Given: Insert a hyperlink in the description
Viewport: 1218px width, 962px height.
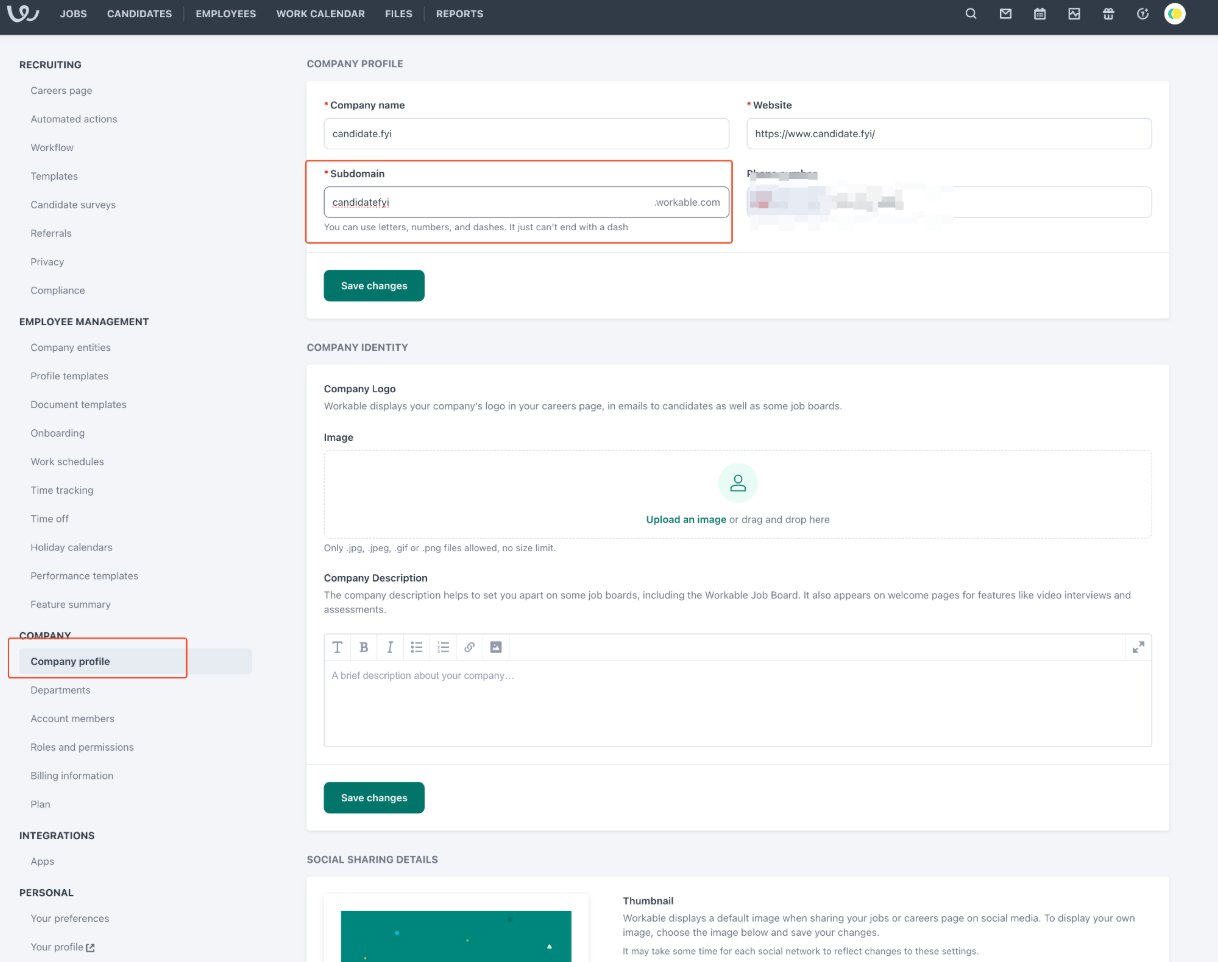Looking at the screenshot, I should point(469,647).
